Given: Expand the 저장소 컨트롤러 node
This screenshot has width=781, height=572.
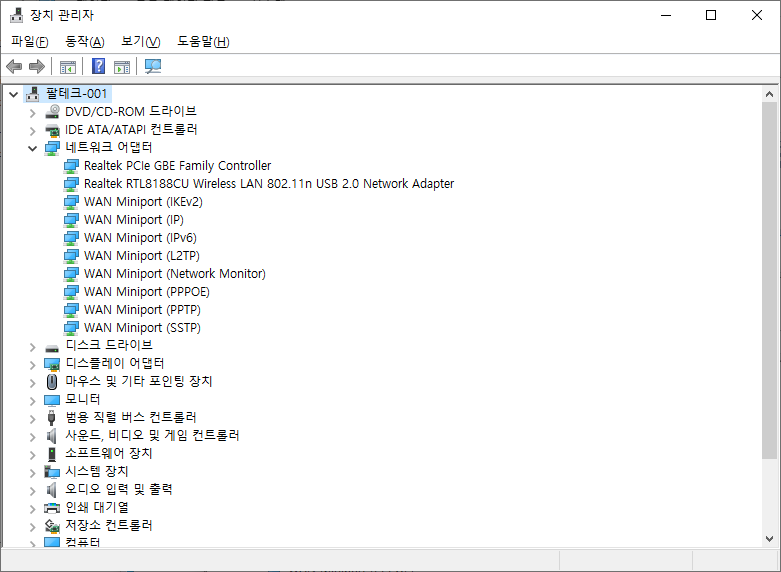Looking at the screenshot, I should click(33, 526).
